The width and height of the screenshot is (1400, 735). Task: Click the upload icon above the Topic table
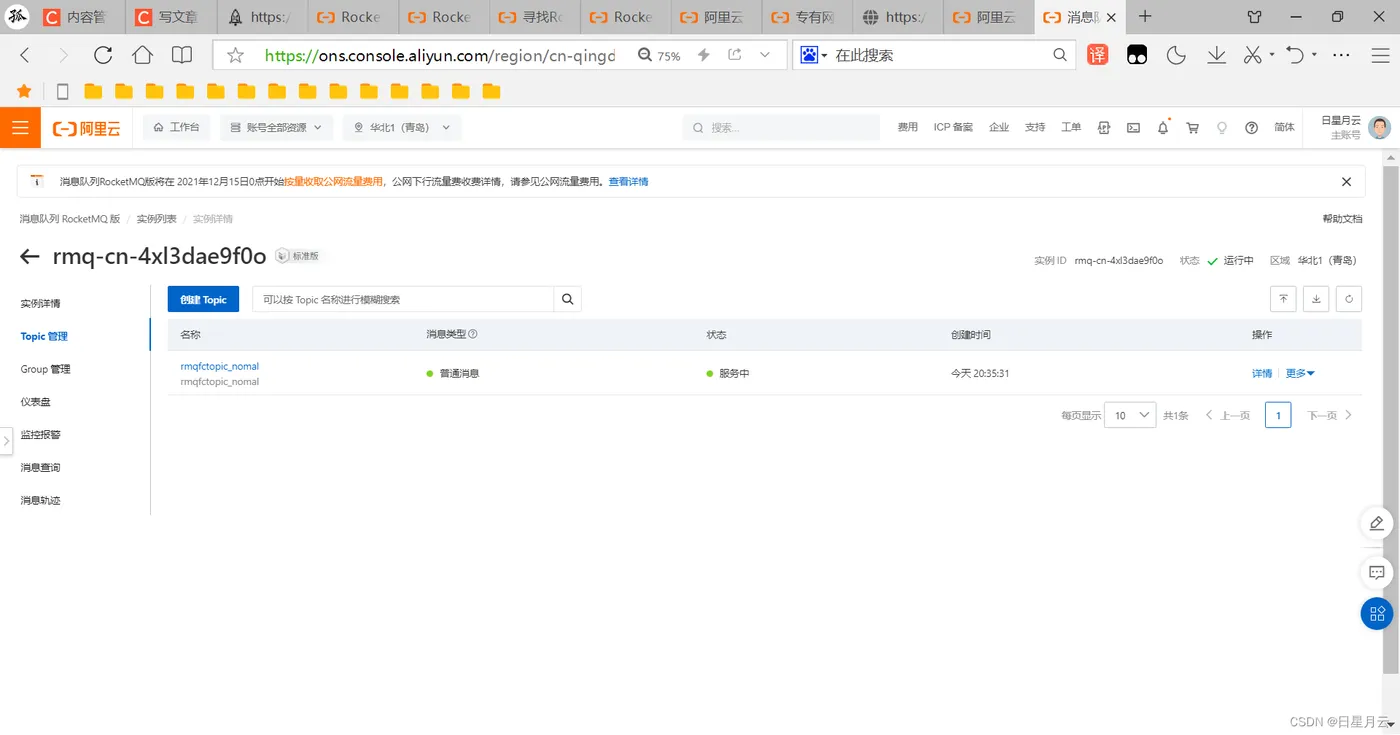coord(1283,299)
